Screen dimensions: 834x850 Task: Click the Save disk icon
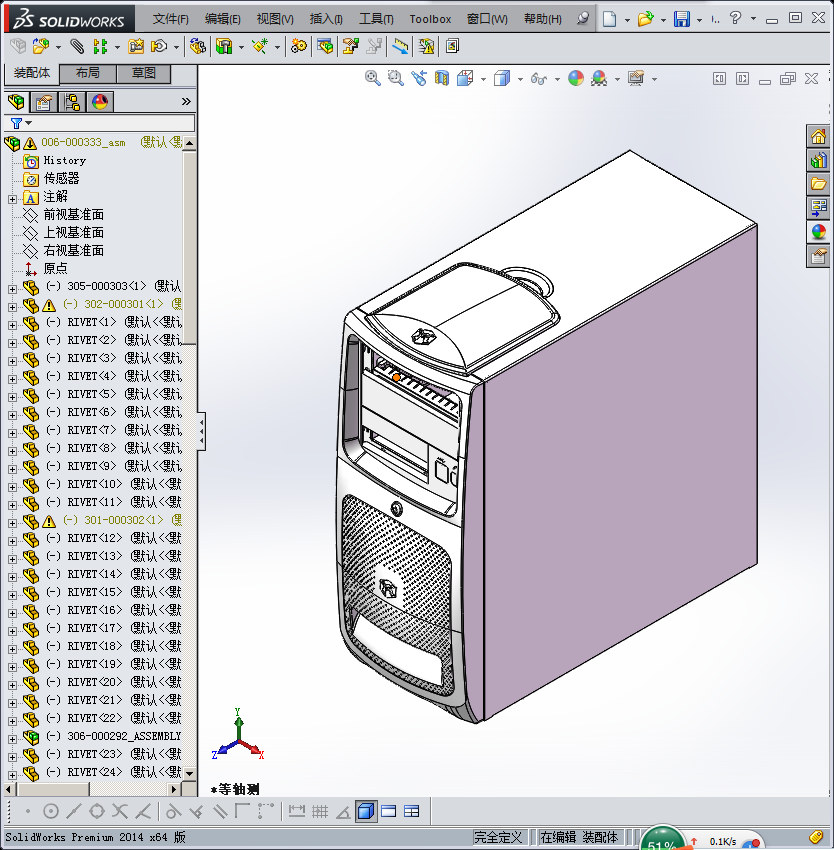(682, 19)
